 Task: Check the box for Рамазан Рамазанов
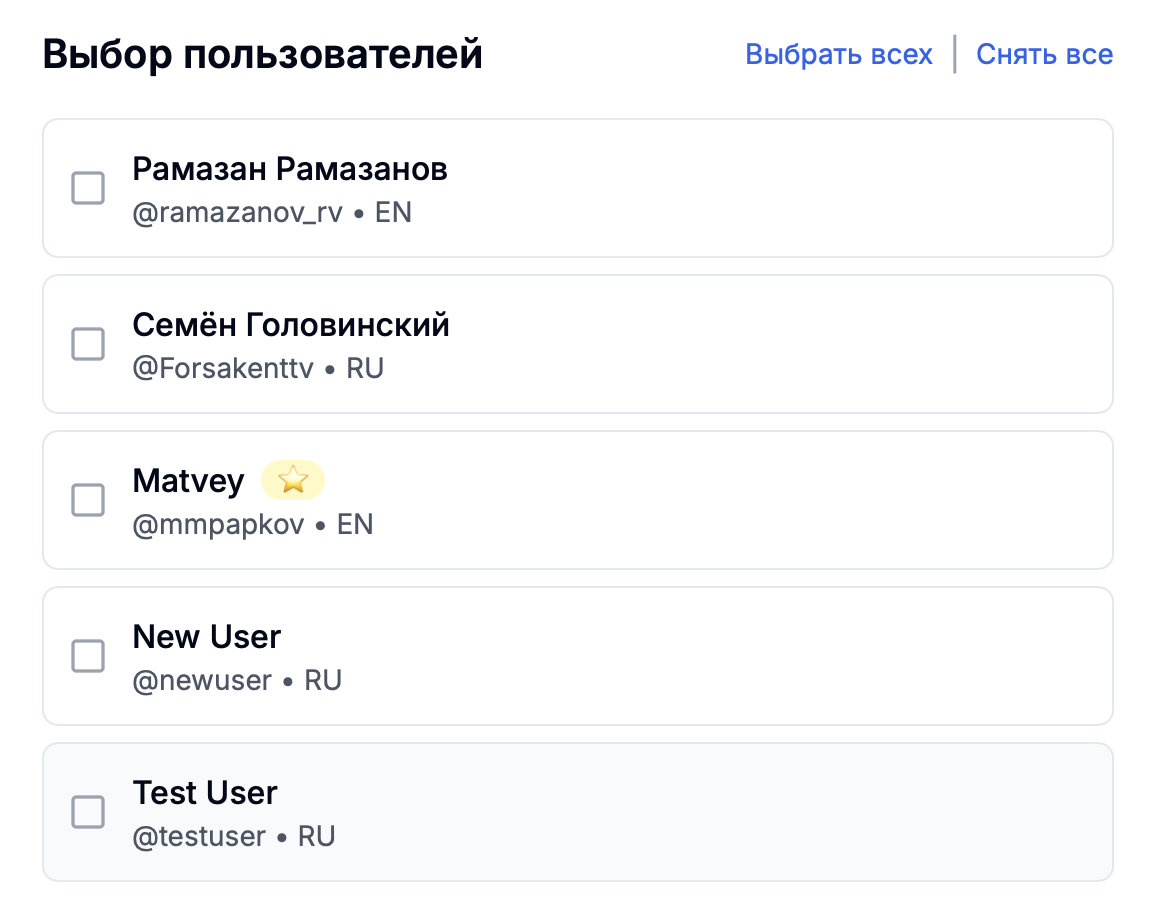tap(88, 188)
